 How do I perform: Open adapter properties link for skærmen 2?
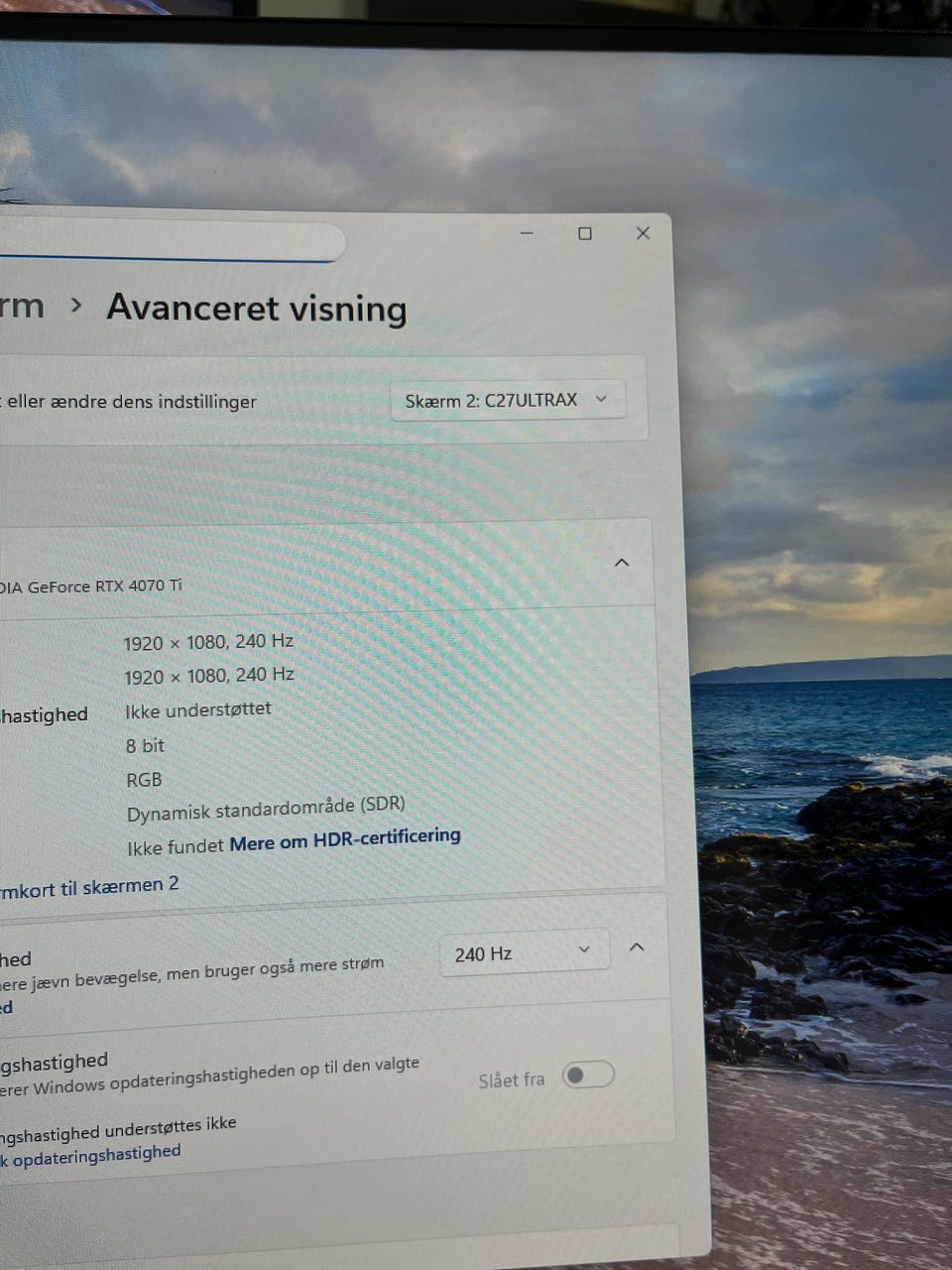pos(89,887)
